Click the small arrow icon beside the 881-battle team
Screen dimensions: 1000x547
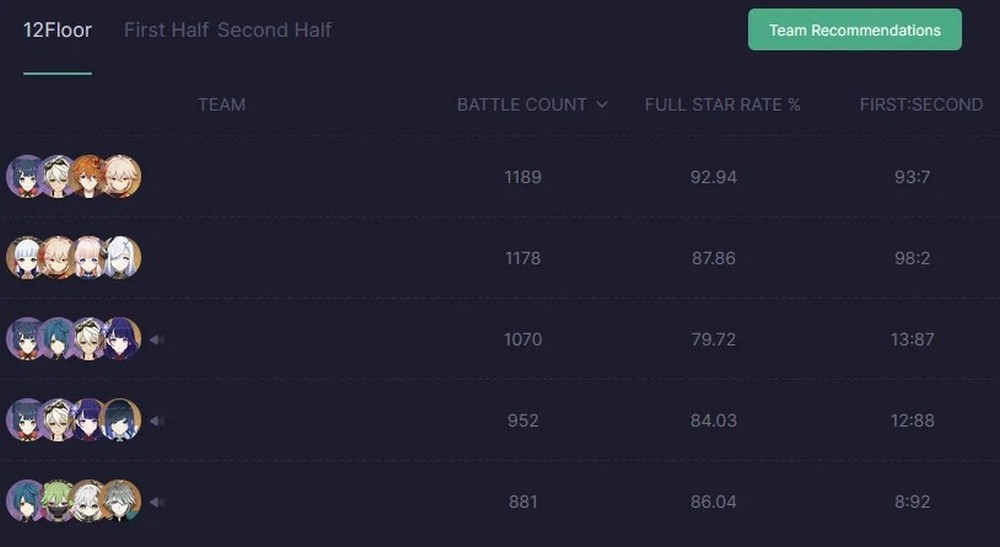coord(156,502)
